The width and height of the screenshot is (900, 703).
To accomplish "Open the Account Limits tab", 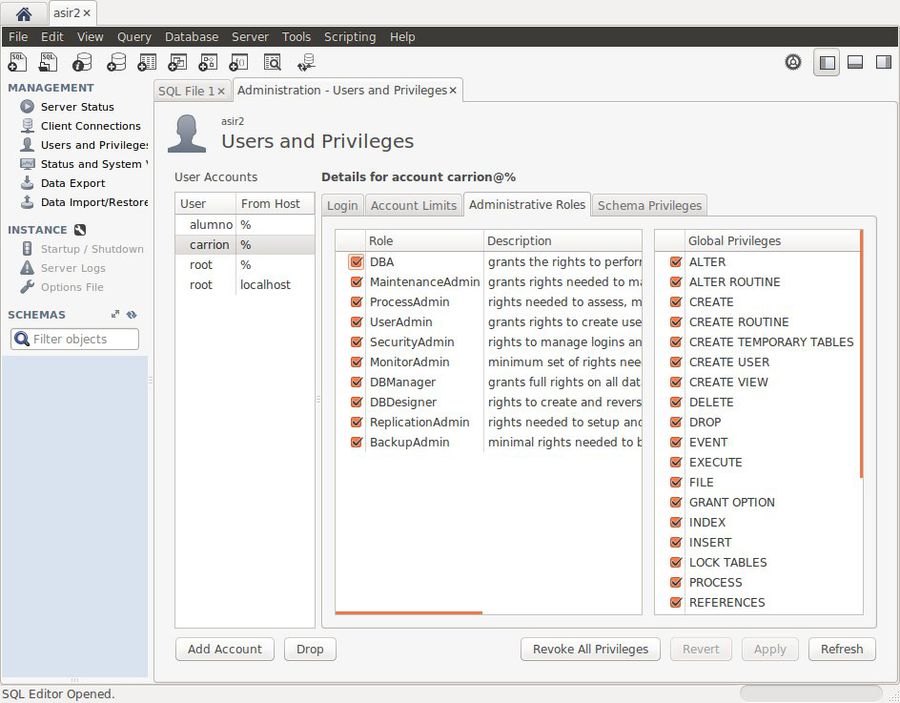I will point(413,205).
